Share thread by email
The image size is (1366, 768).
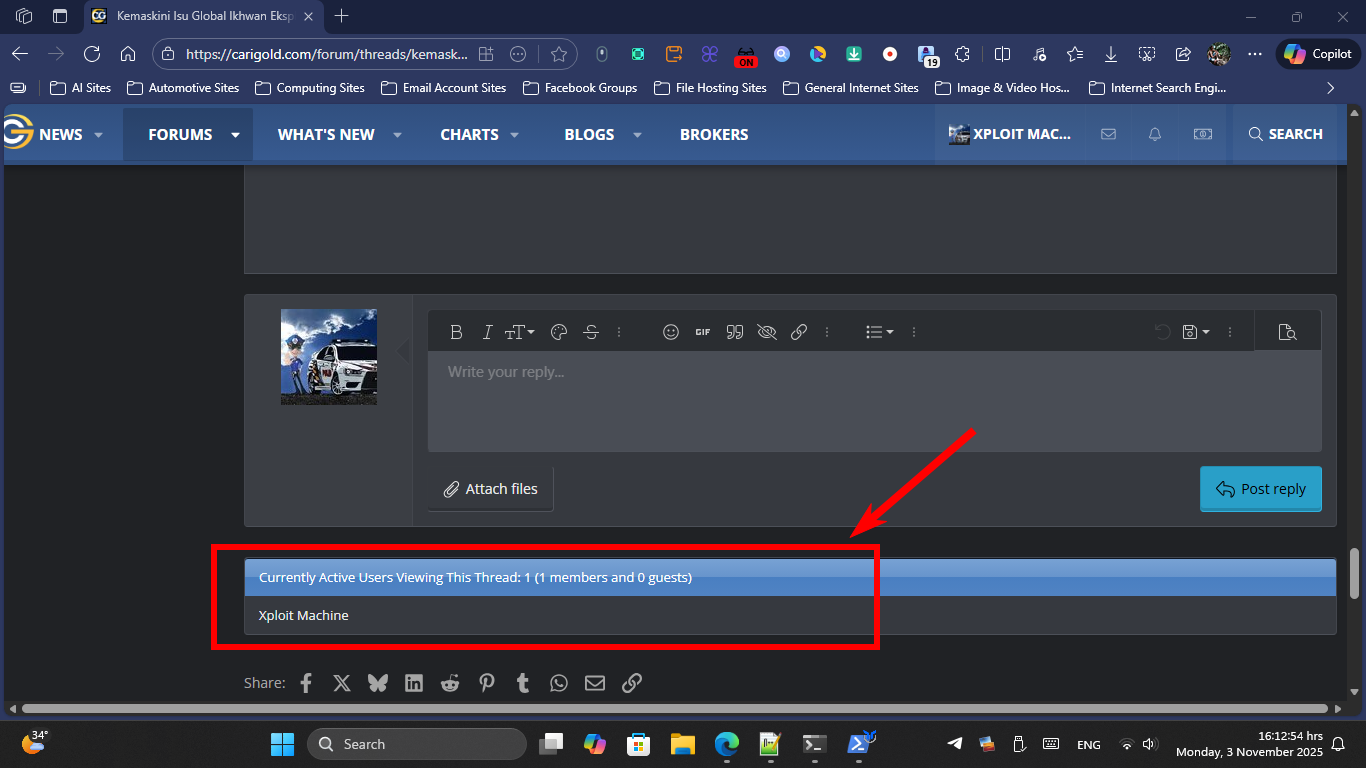[595, 683]
